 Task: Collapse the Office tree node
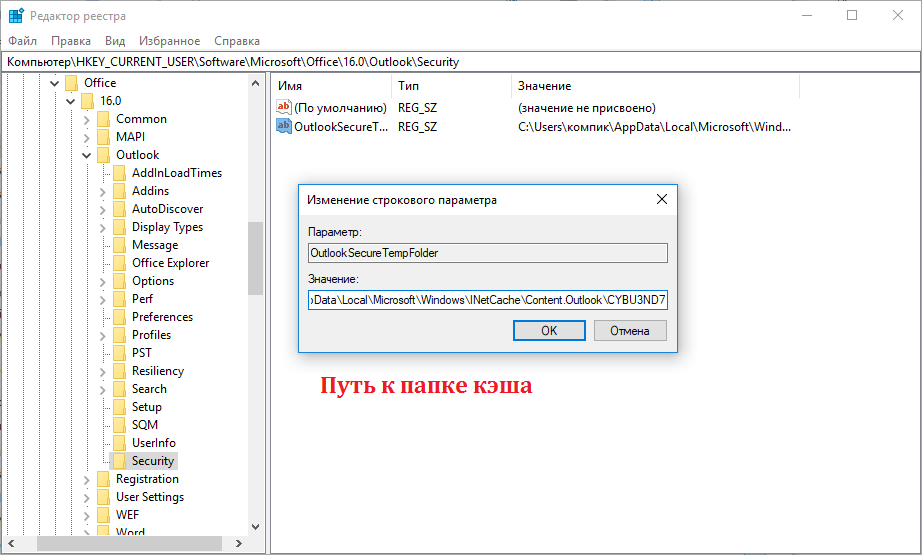55,83
